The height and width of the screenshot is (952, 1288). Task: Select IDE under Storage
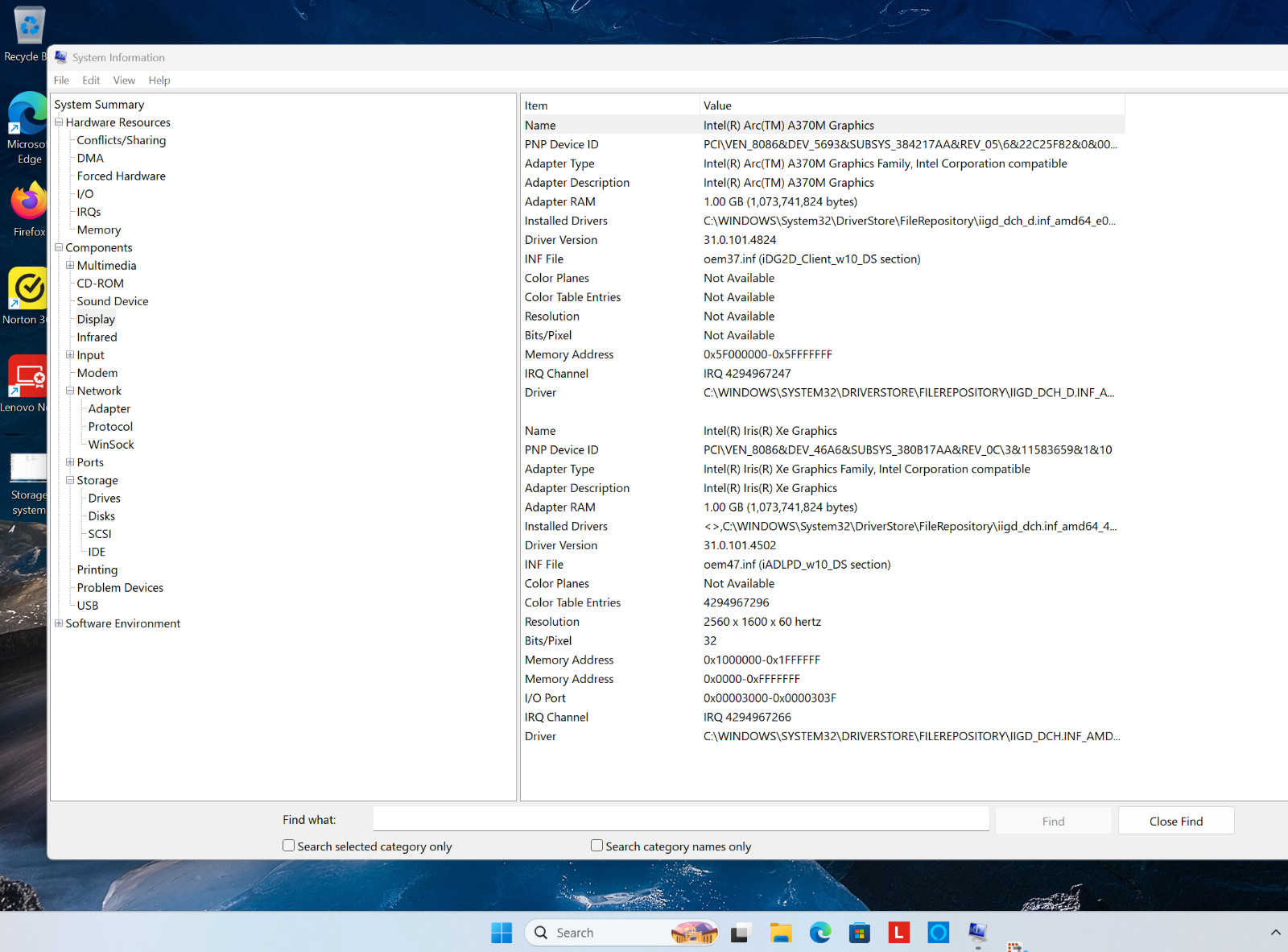pos(97,552)
